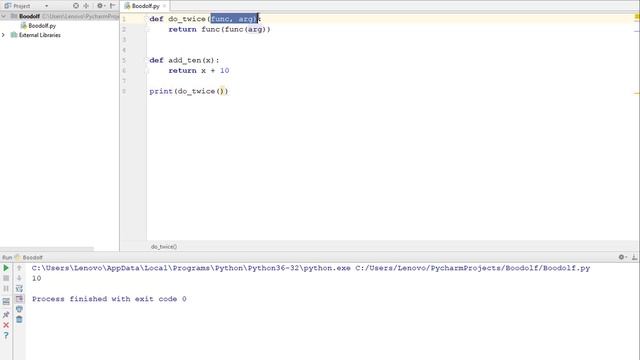Click the do_twice() breadcrumb
640x360 pixels.
click(x=164, y=247)
